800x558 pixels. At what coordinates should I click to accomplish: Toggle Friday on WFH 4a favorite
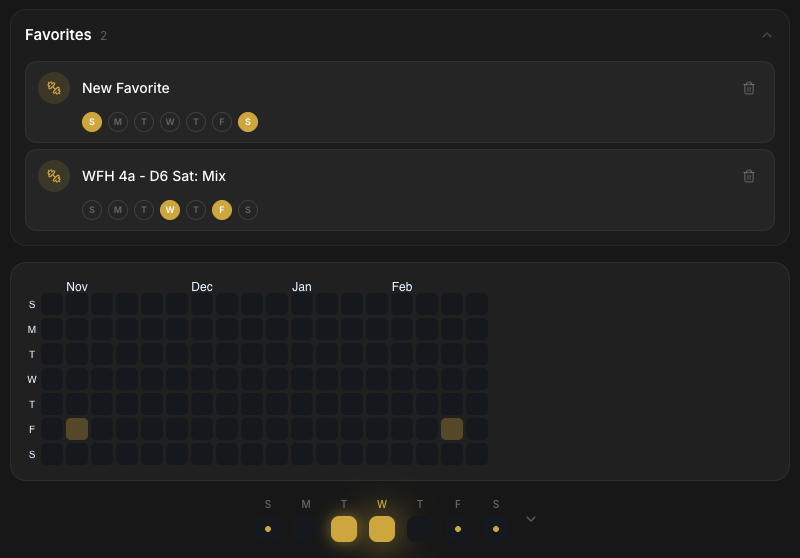(x=222, y=210)
